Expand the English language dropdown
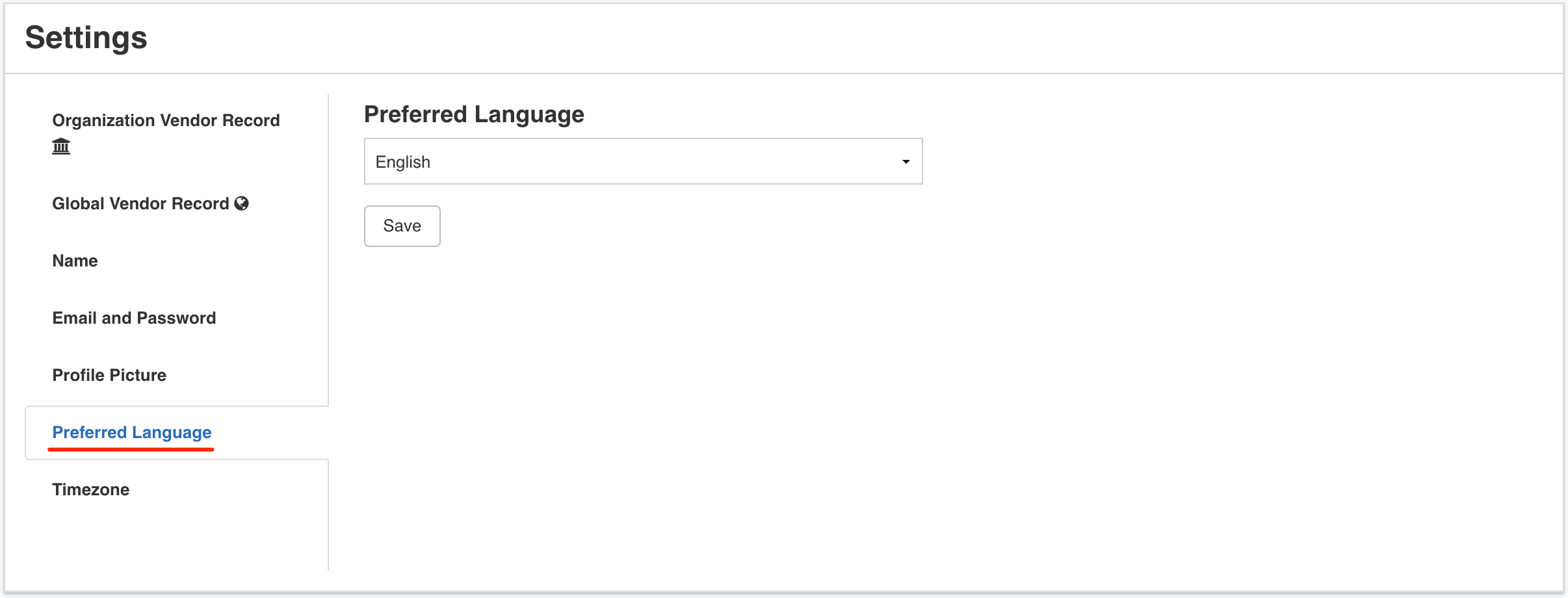Screen dimensions: 1568x598 tap(643, 161)
